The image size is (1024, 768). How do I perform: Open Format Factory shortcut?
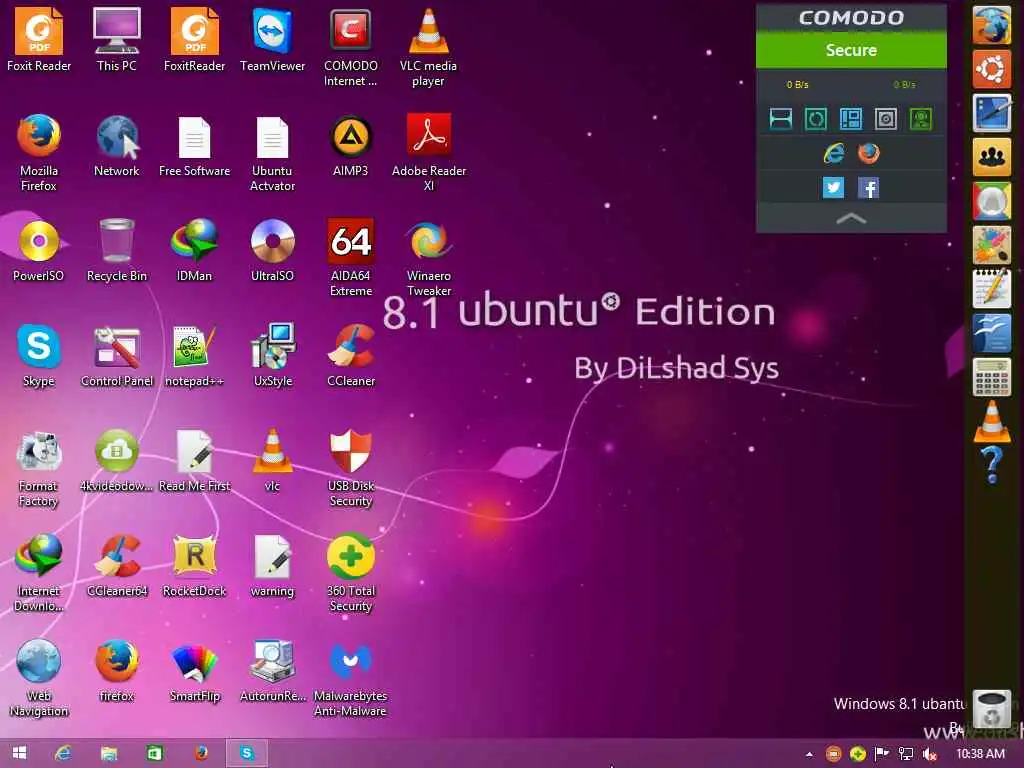pyautogui.click(x=39, y=468)
